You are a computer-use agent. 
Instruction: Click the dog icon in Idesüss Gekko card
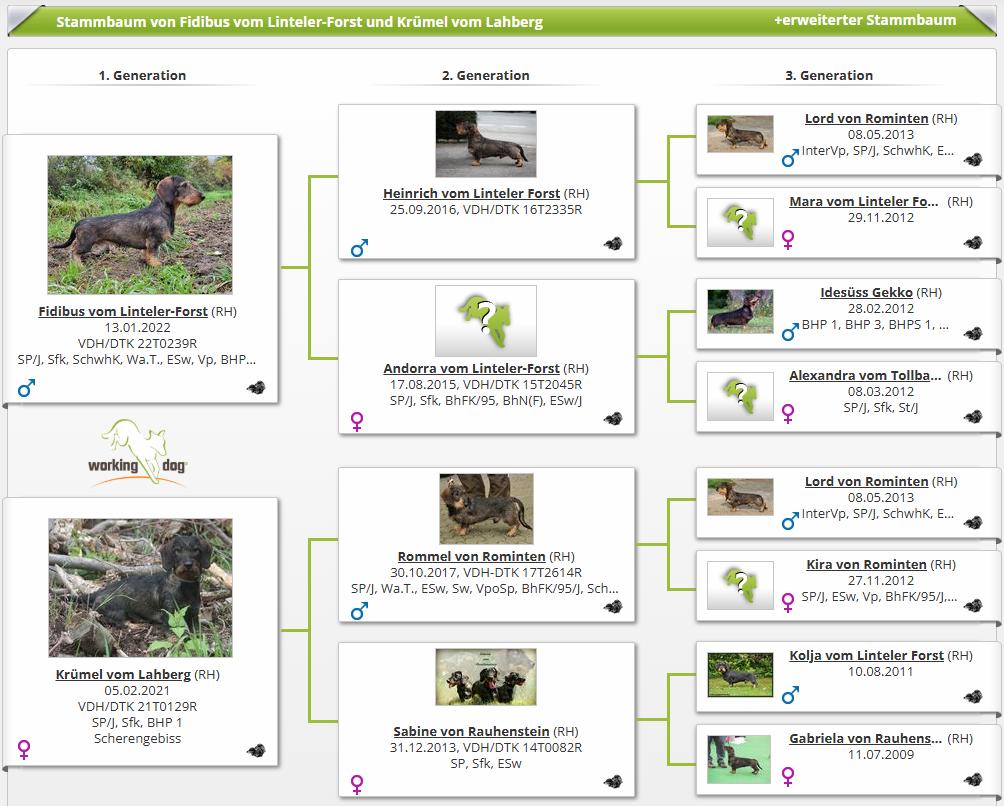[x=972, y=329]
